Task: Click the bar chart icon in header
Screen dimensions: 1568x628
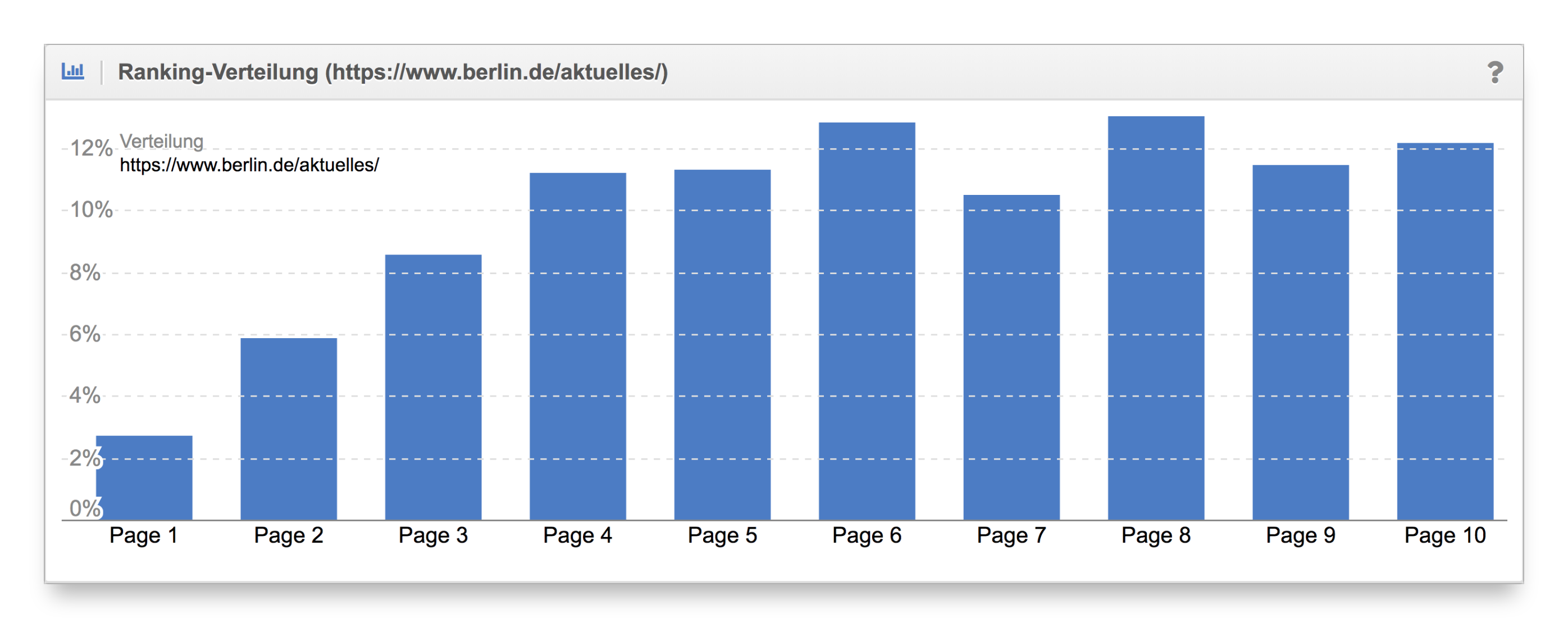Action: point(72,71)
